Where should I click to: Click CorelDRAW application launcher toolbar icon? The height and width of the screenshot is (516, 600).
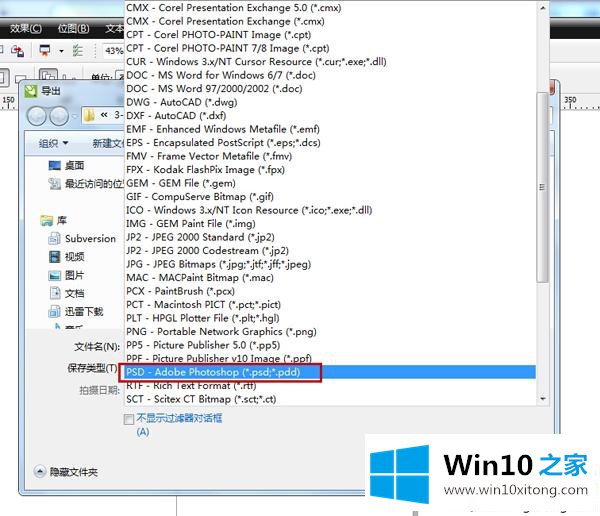click(x=45, y=50)
